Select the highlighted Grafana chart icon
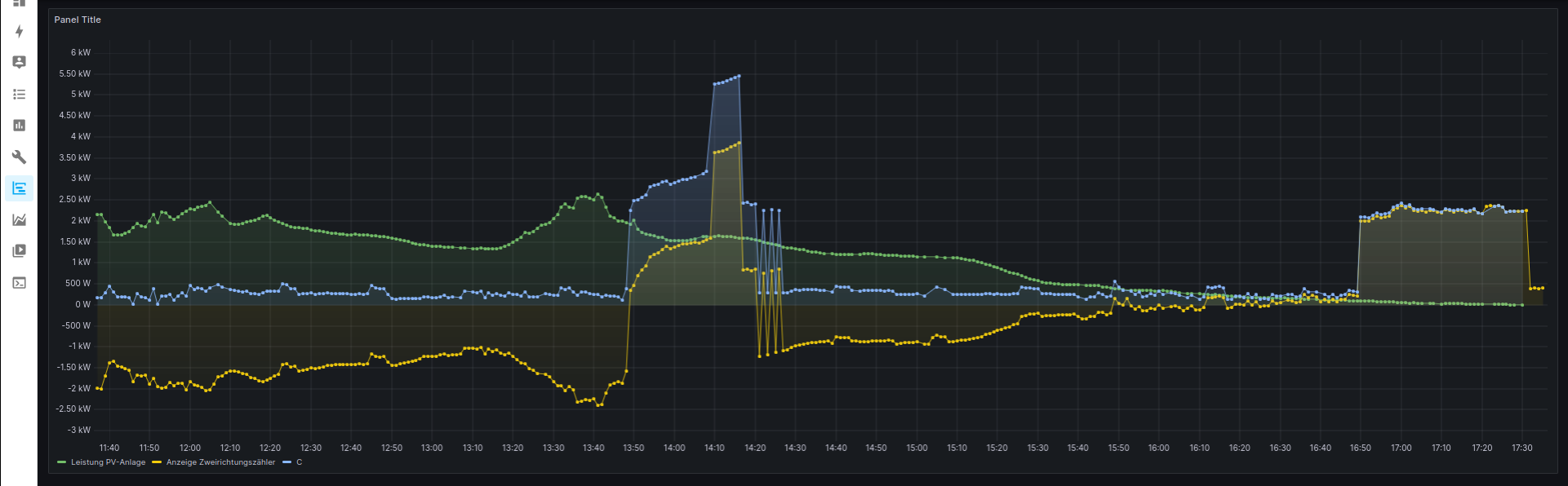1568x486 pixels. [x=19, y=188]
